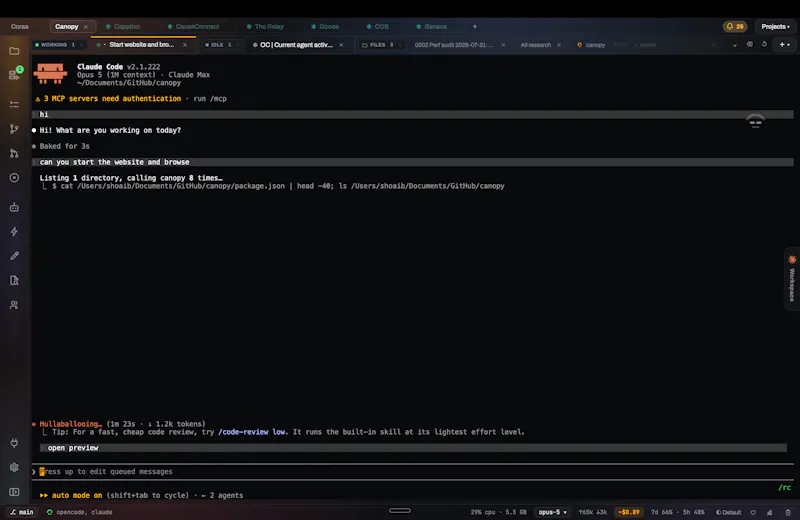Click the main branch button in status bar
Viewport: 800px width, 520px height.
22,512
